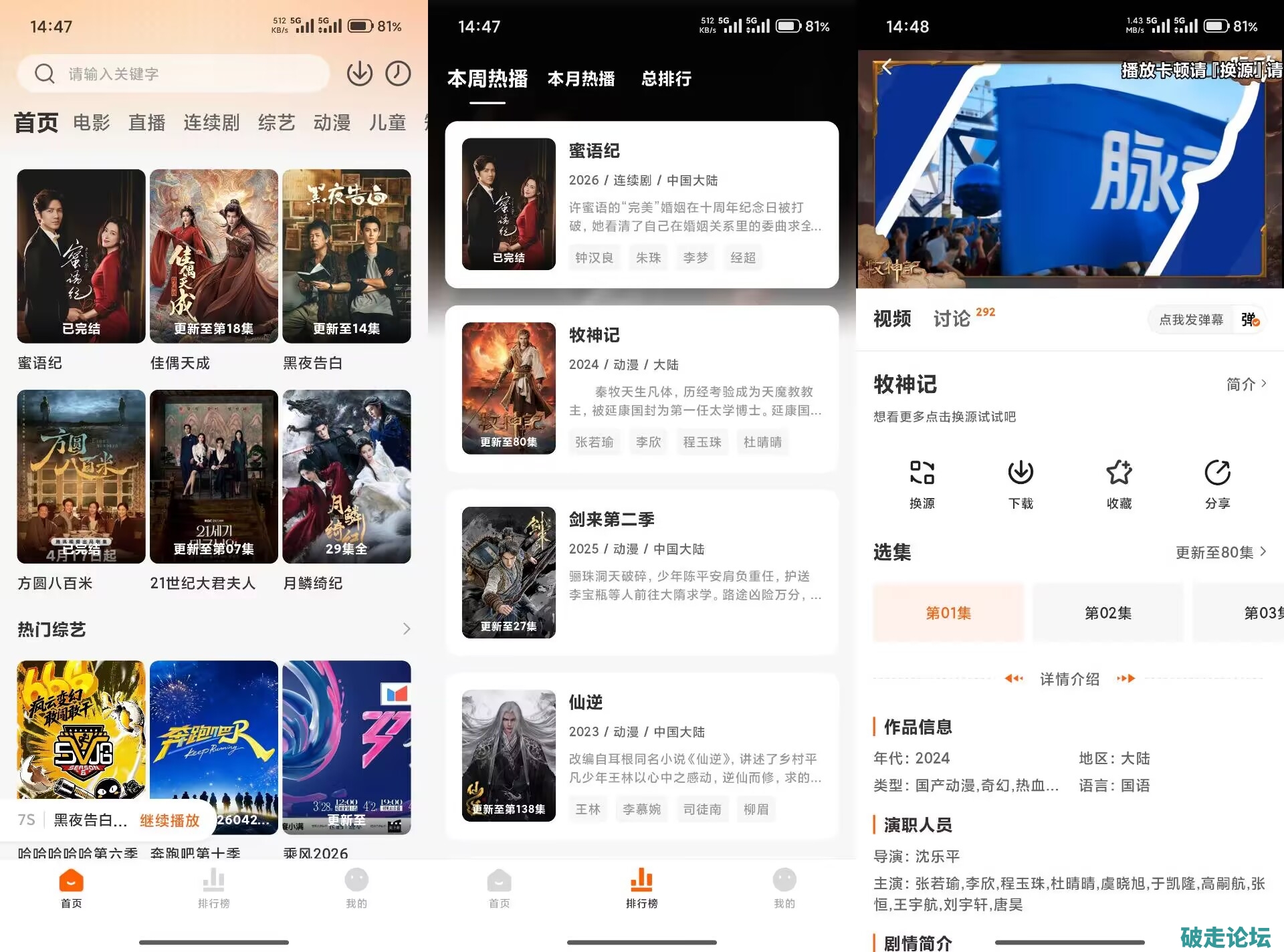Image resolution: width=1284 pixels, height=952 pixels.
Task: Tap 年代: 2024 text
Action: coord(912,758)
